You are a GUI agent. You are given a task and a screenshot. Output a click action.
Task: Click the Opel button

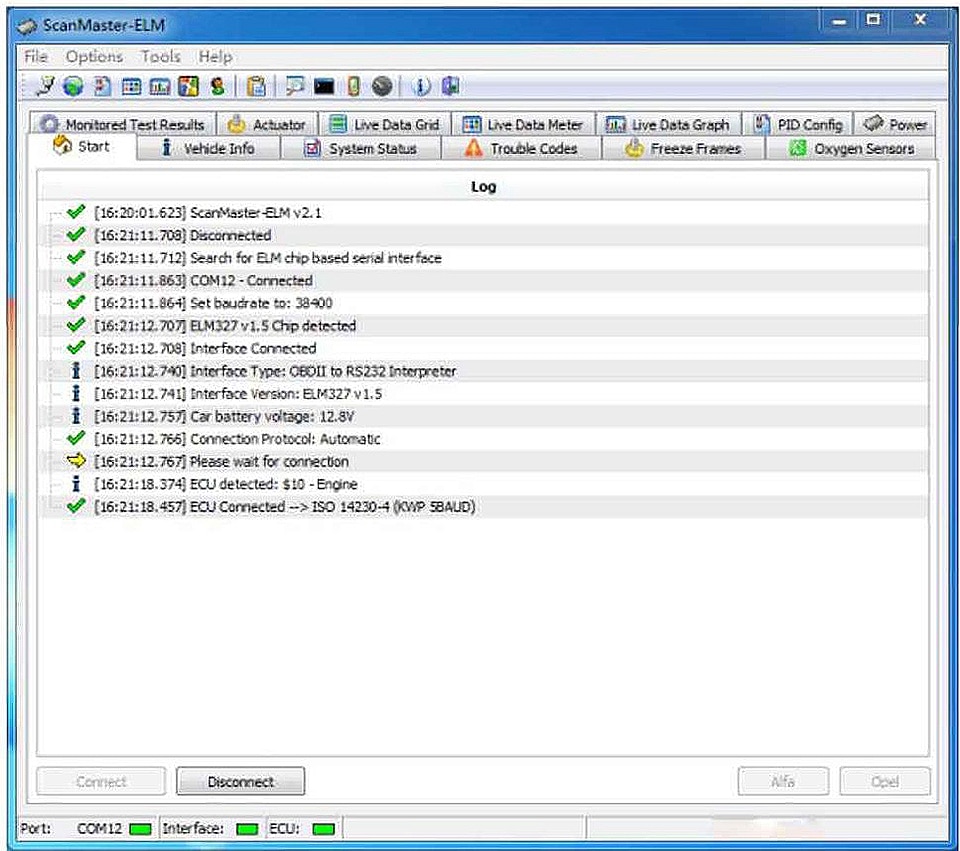(x=885, y=781)
